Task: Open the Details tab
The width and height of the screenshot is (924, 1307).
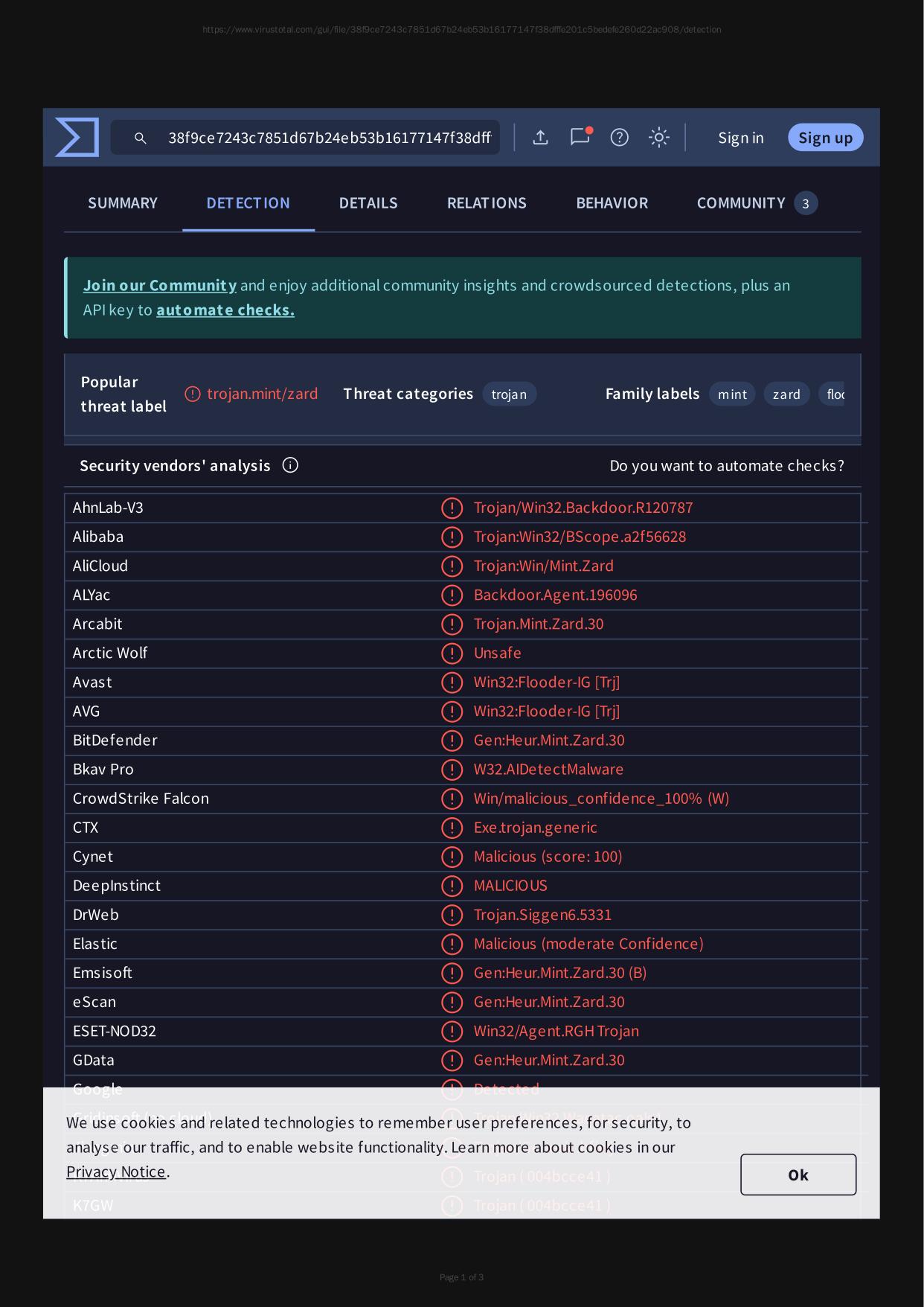Action: point(368,203)
